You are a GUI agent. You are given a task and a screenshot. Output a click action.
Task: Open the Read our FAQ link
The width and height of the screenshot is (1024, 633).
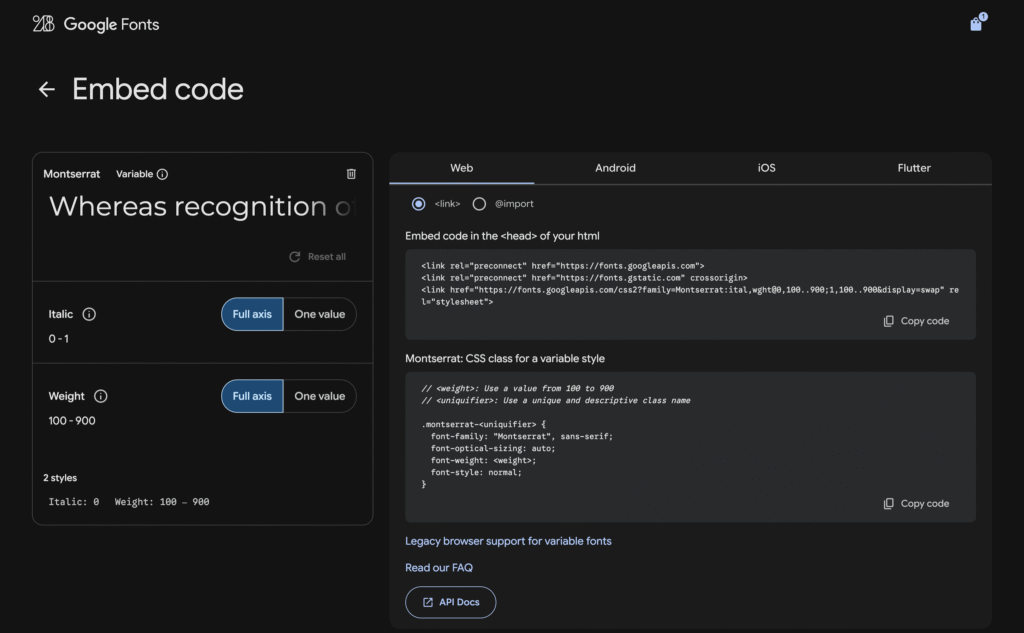click(x=439, y=568)
